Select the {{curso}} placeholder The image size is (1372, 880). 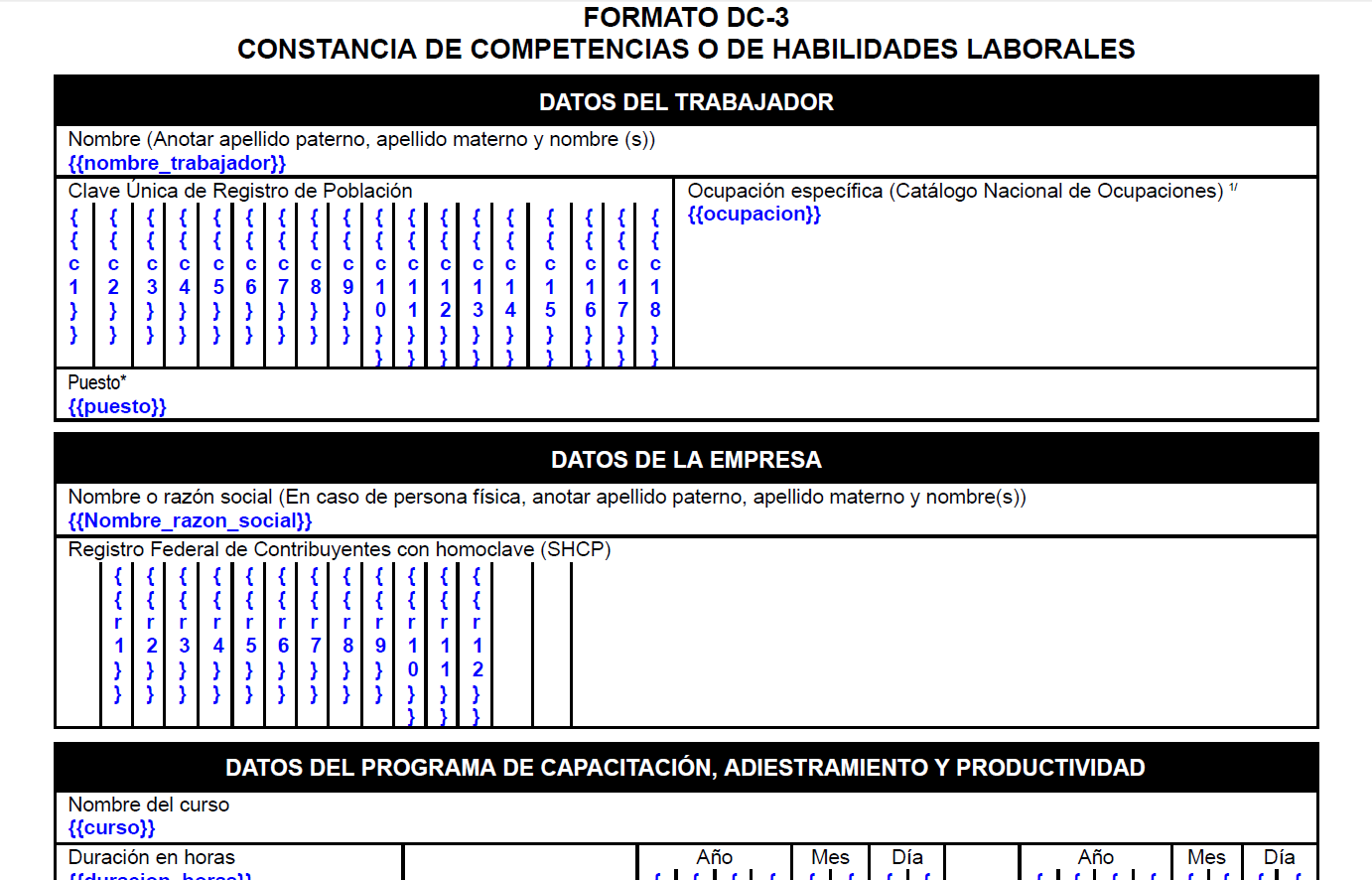111,827
